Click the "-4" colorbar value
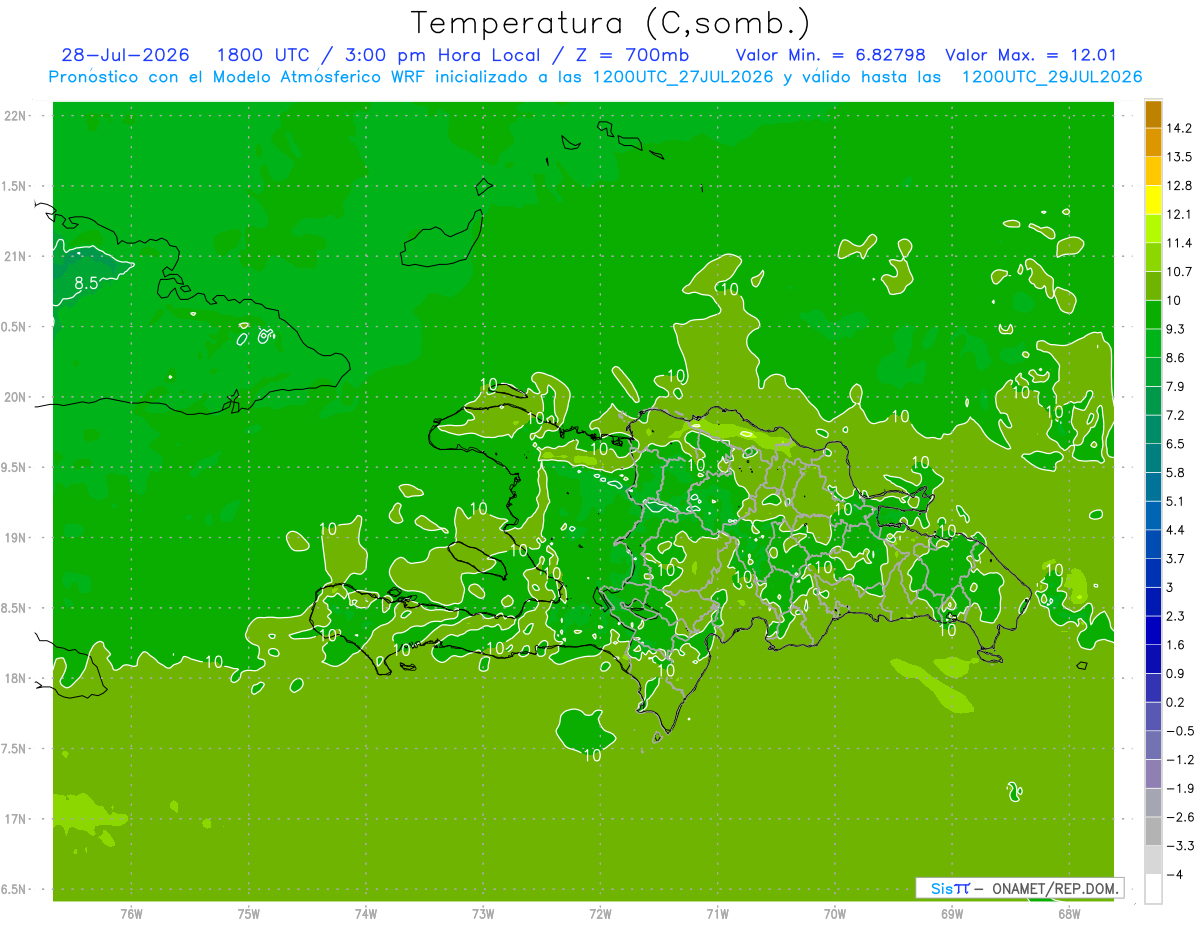This screenshot has width=1200, height=927. (x=1174, y=874)
